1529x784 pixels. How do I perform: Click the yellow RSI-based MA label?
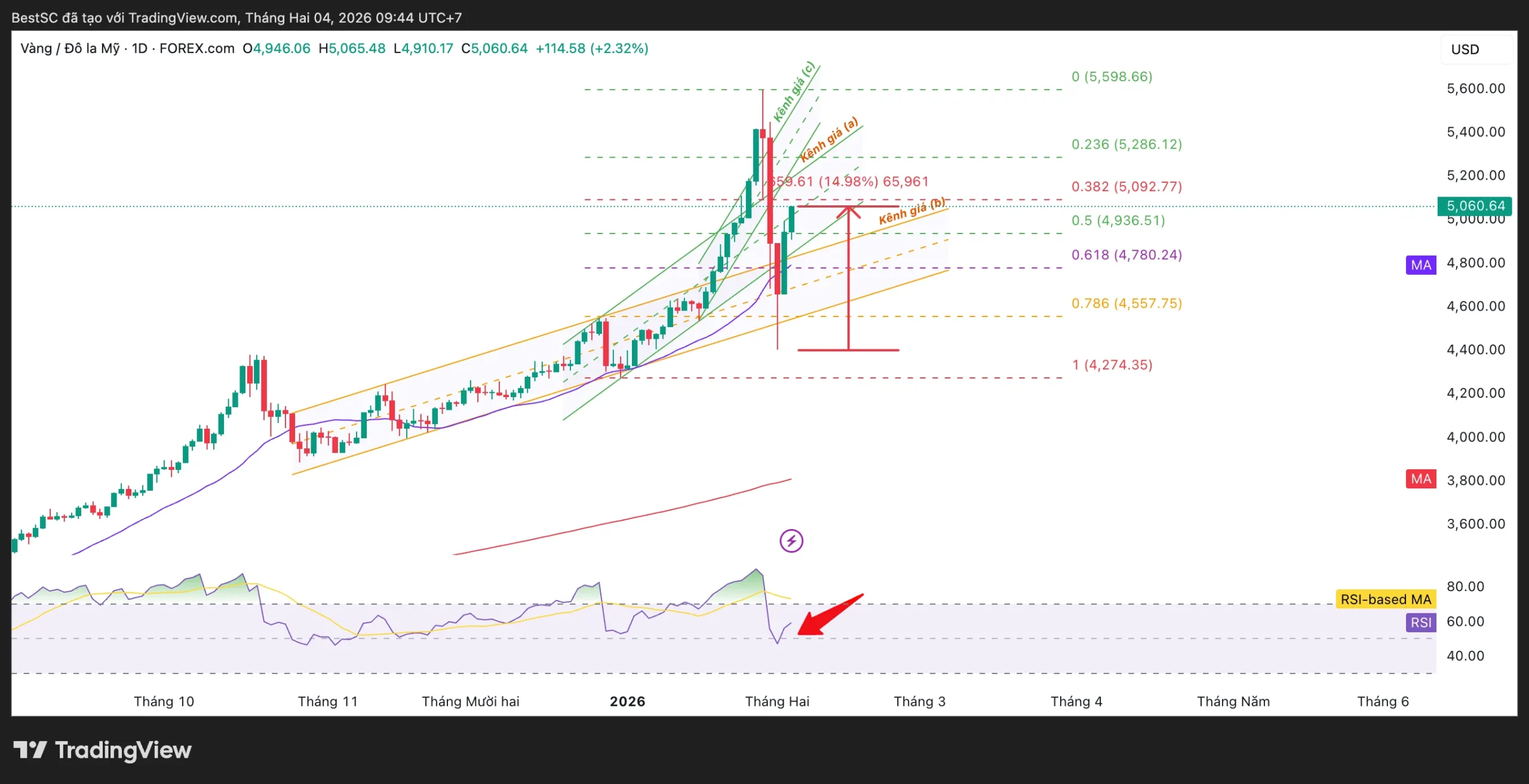tap(1386, 599)
